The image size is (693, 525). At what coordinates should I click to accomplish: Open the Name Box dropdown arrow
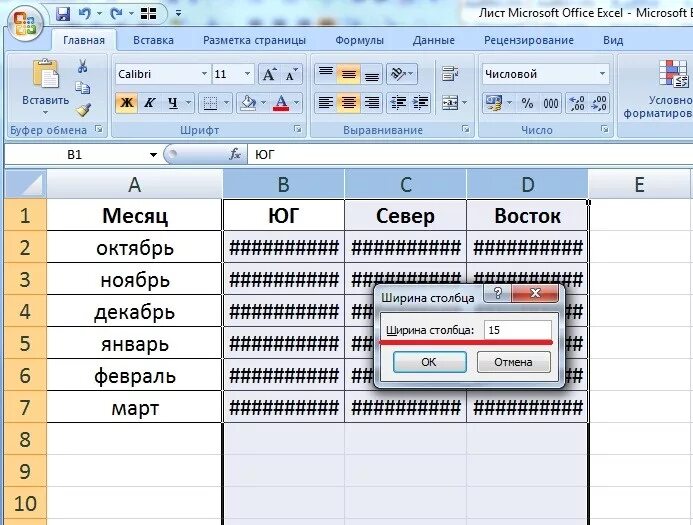(153, 155)
